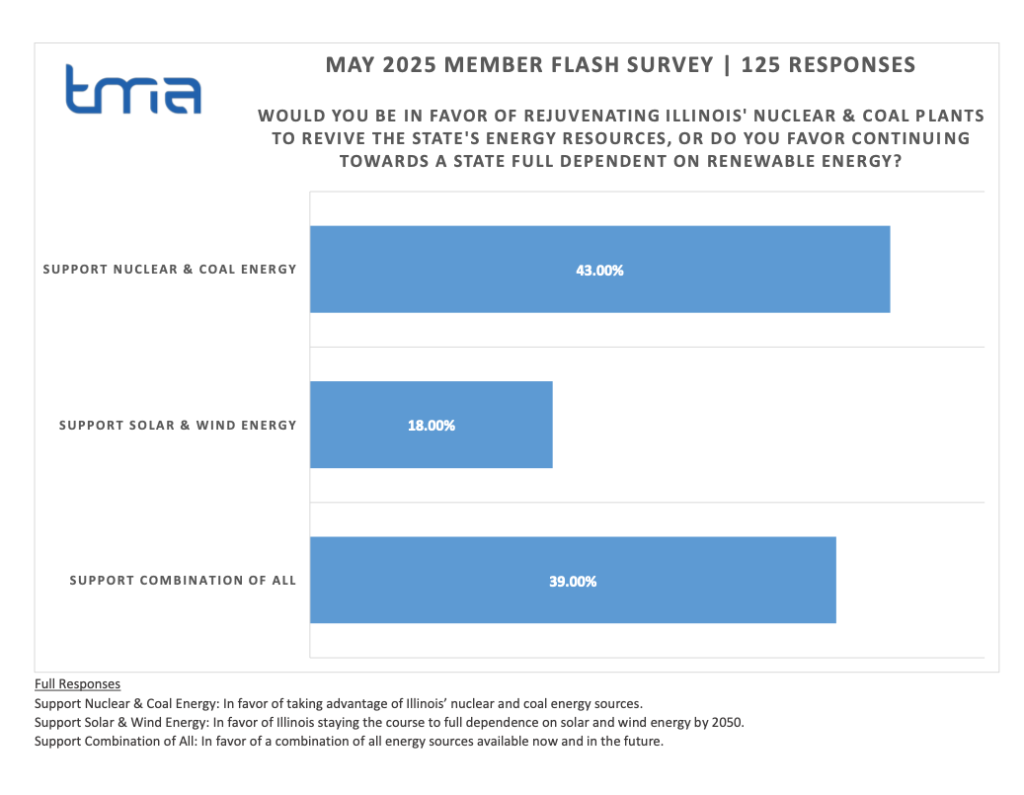Click the 18.00% data label

(431, 425)
